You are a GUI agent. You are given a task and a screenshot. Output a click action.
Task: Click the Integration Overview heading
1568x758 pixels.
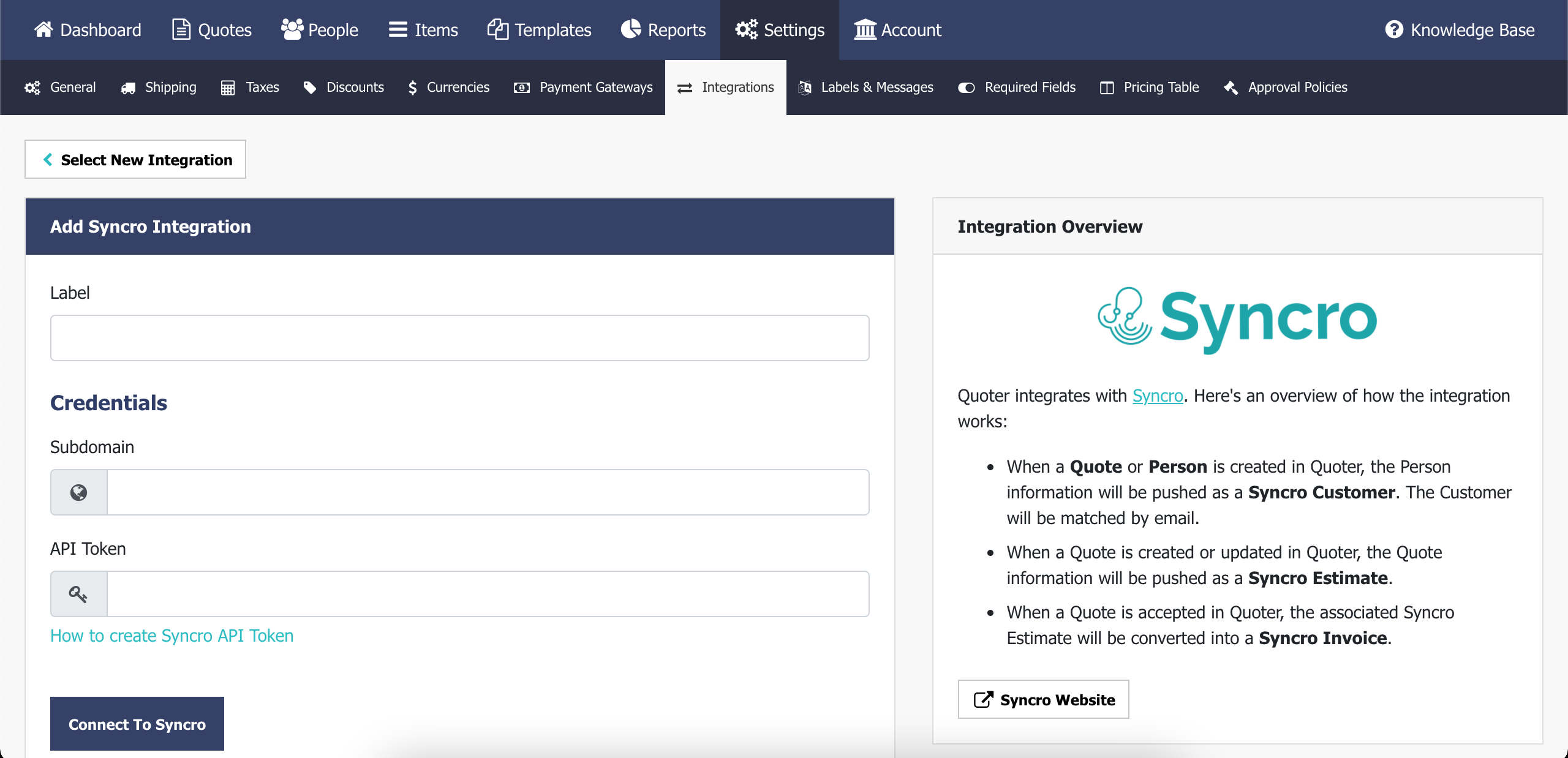pyautogui.click(x=1050, y=227)
